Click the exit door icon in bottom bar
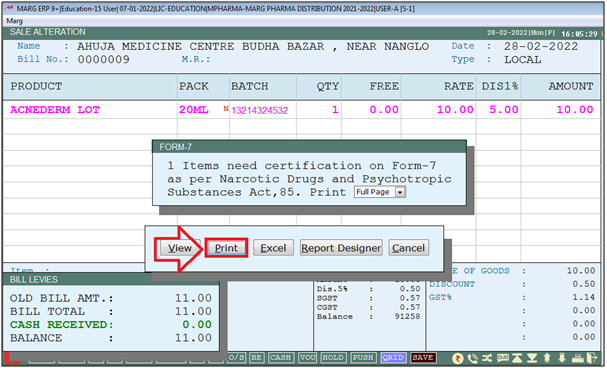The height and width of the screenshot is (368, 607). coord(592,358)
